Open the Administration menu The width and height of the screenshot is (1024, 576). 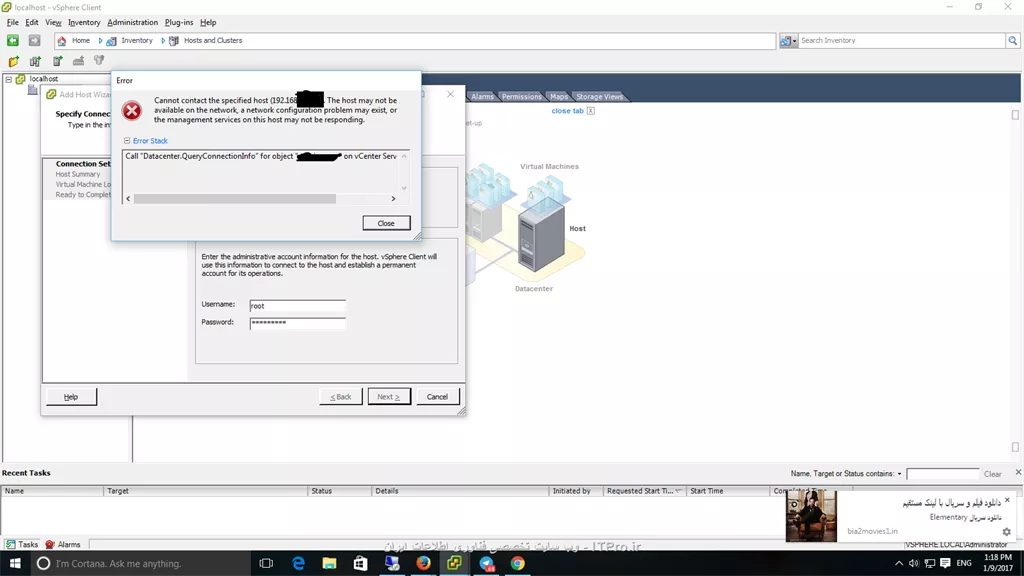(133, 22)
